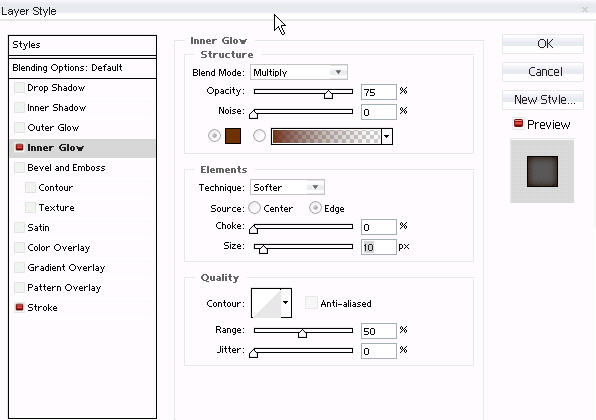Click the OK button
The width and height of the screenshot is (596, 420).
(543, 44)
